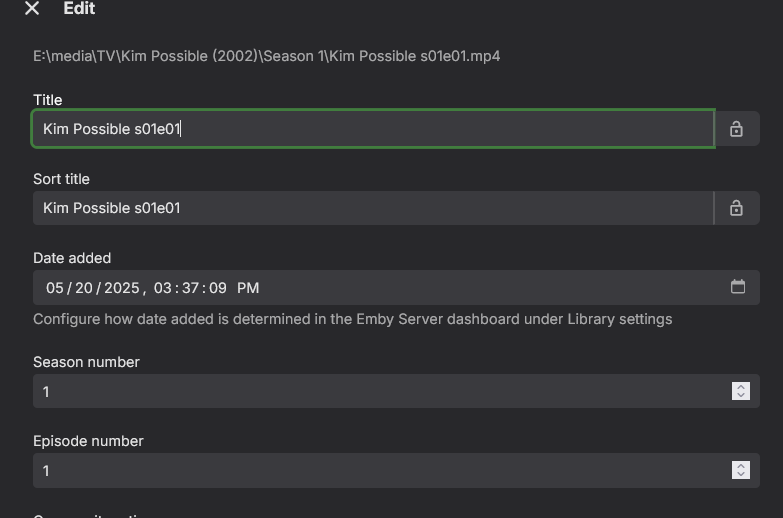Screen dimensions: 783x518
Task: Click into the Sort title field
Action: pos(372,208)
